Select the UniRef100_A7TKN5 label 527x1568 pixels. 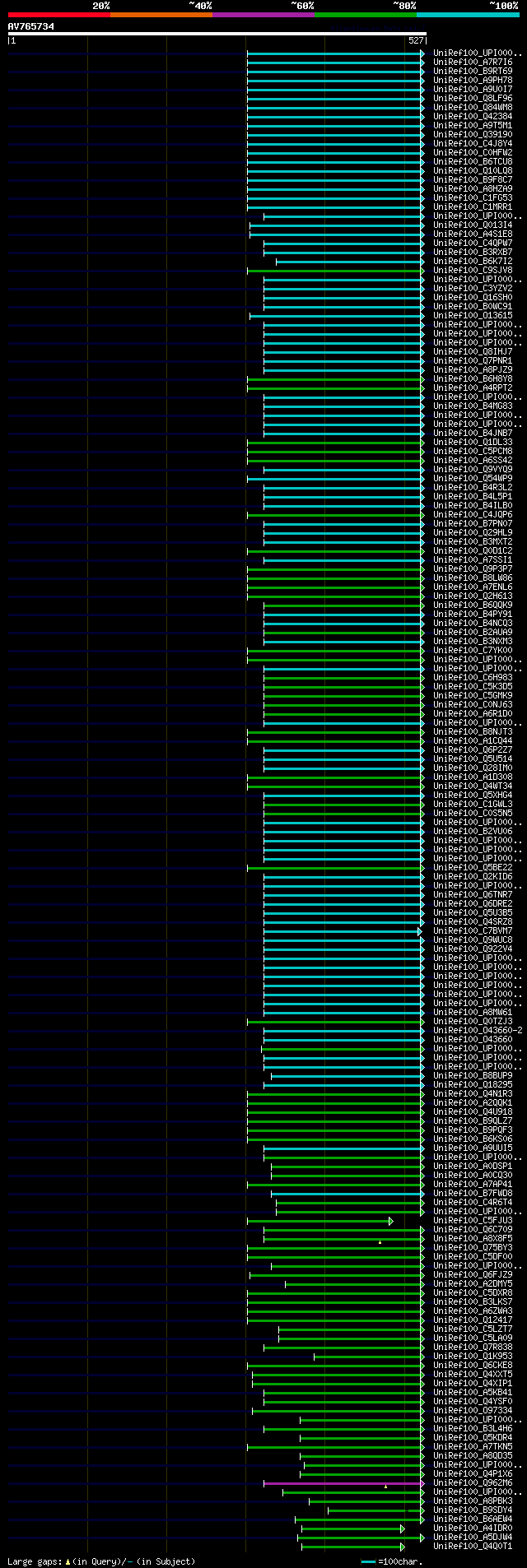[x=473, y=1446]
